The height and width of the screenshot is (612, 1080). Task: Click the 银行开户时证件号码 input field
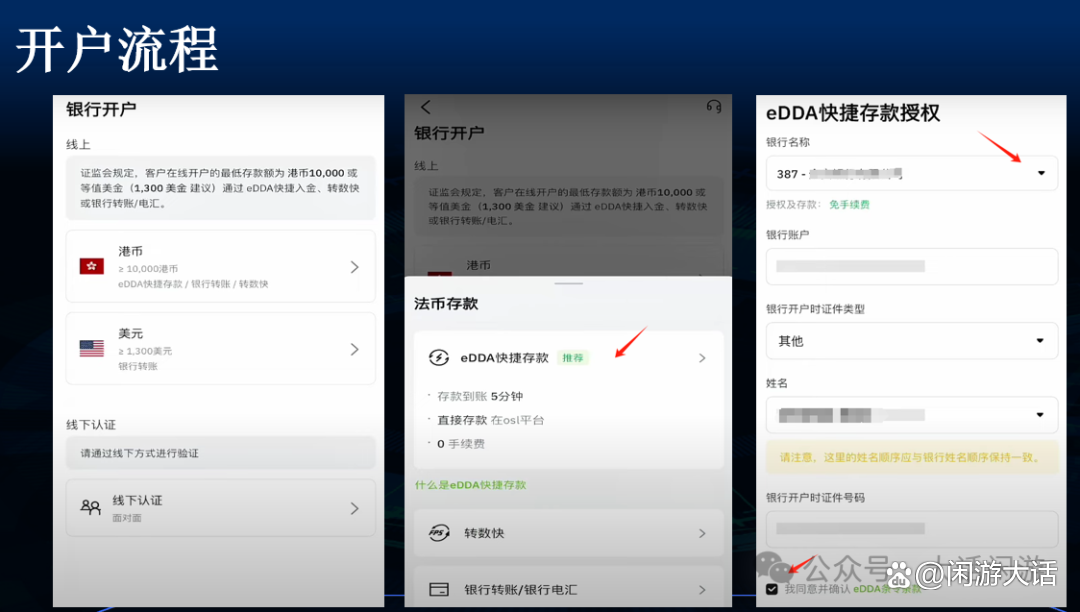pyautogui.click(x=912, y=529)
